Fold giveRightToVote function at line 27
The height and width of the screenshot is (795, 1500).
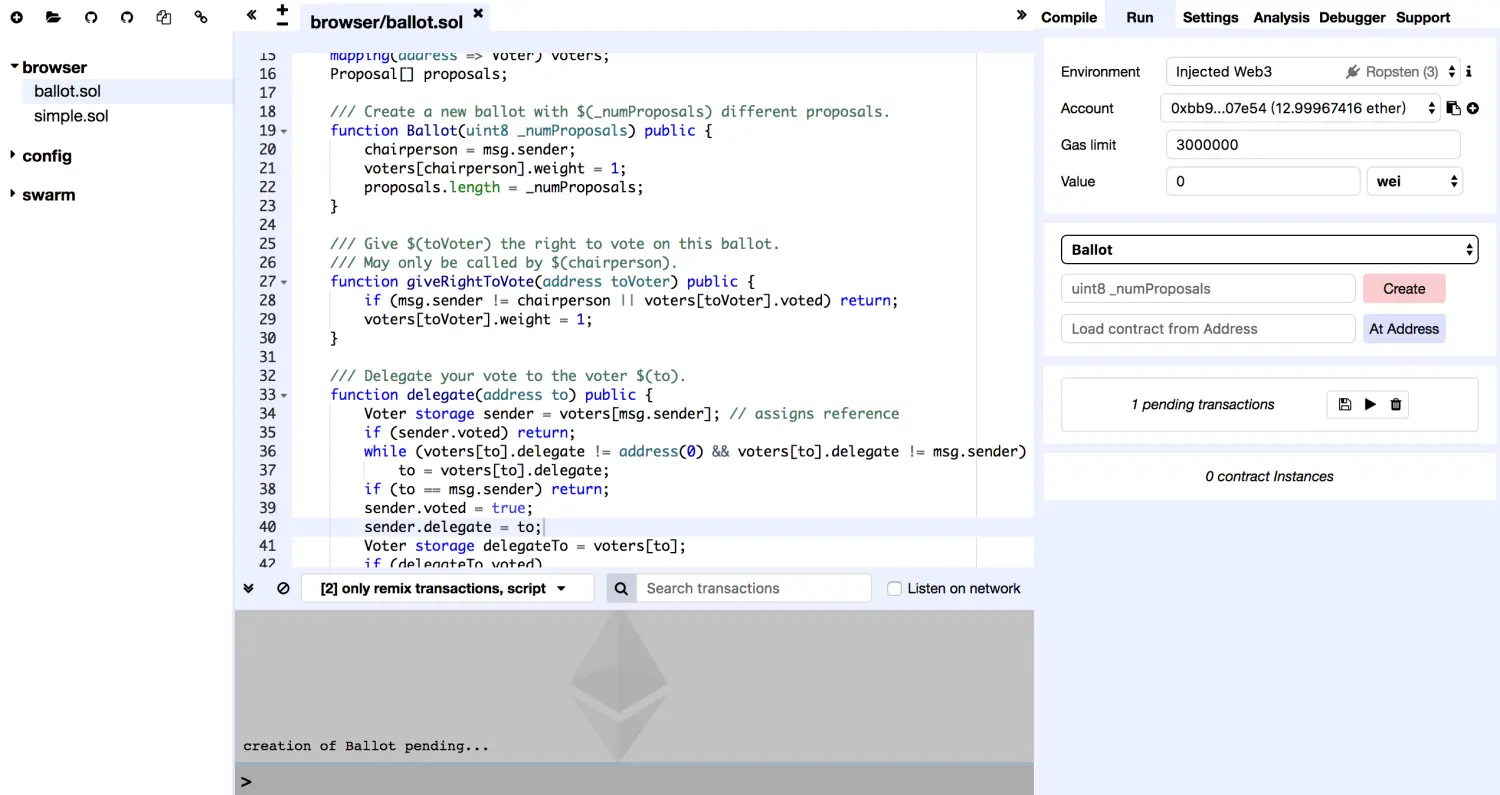pyautogui.click(x=284, y=282)
